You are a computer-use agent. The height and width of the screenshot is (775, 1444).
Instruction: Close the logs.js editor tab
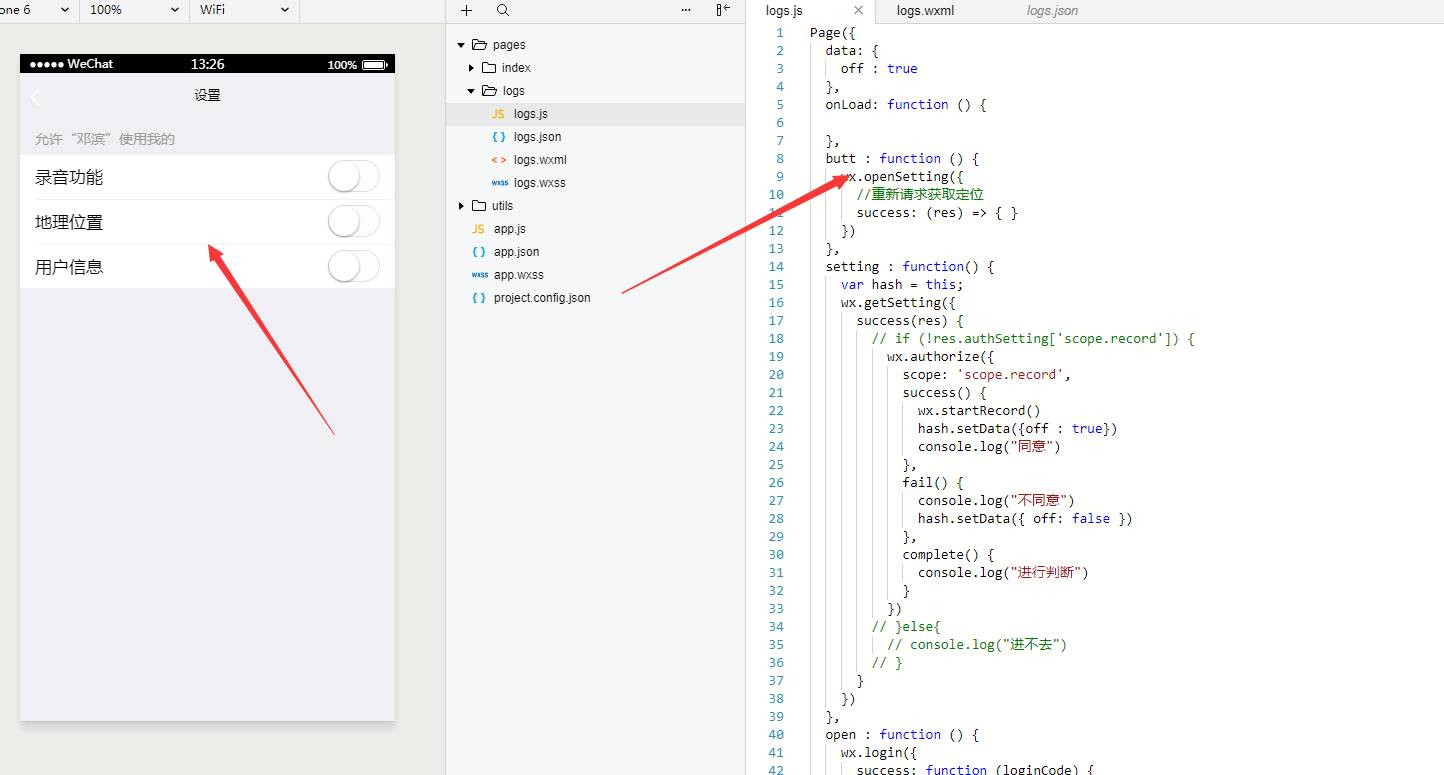[858, 11]
